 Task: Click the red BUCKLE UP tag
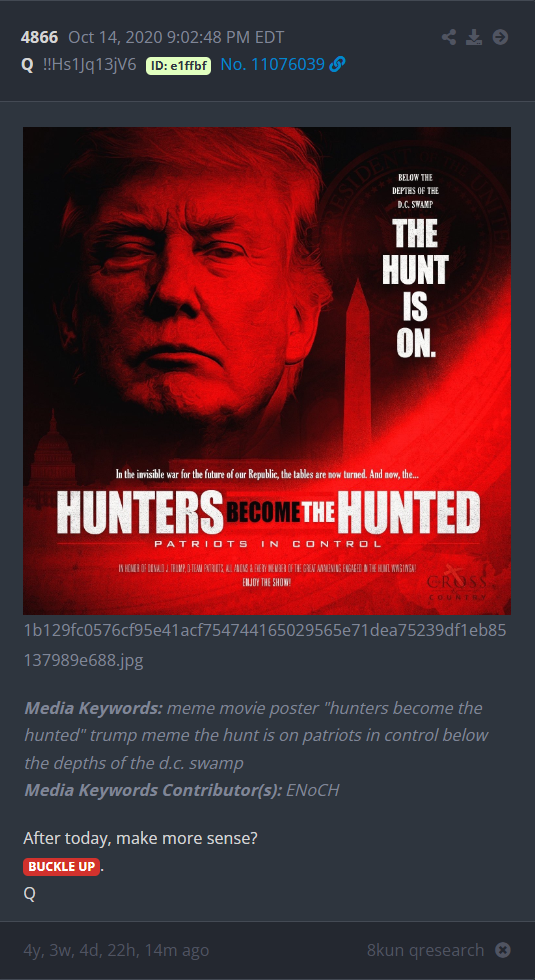coord(61,867)
